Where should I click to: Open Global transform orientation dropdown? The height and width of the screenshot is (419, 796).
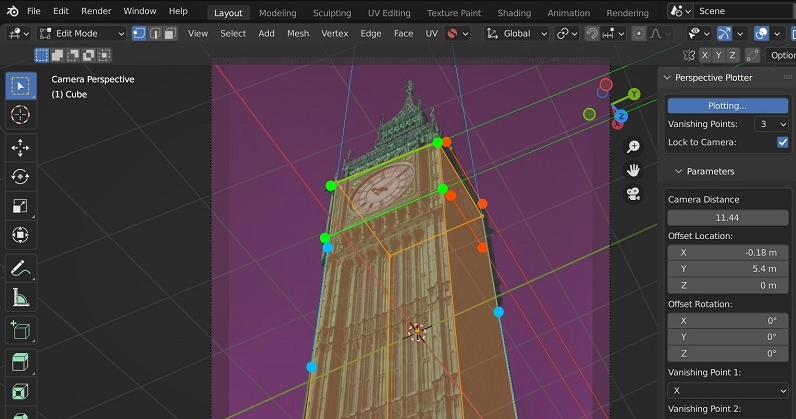[516, 34]
